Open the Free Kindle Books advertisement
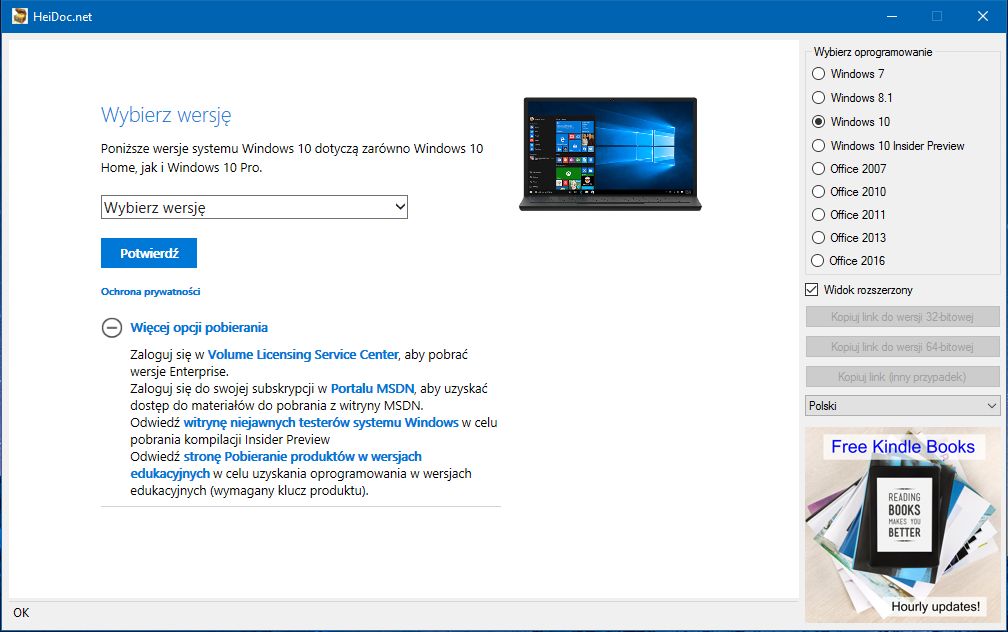 tap(902, 526)
